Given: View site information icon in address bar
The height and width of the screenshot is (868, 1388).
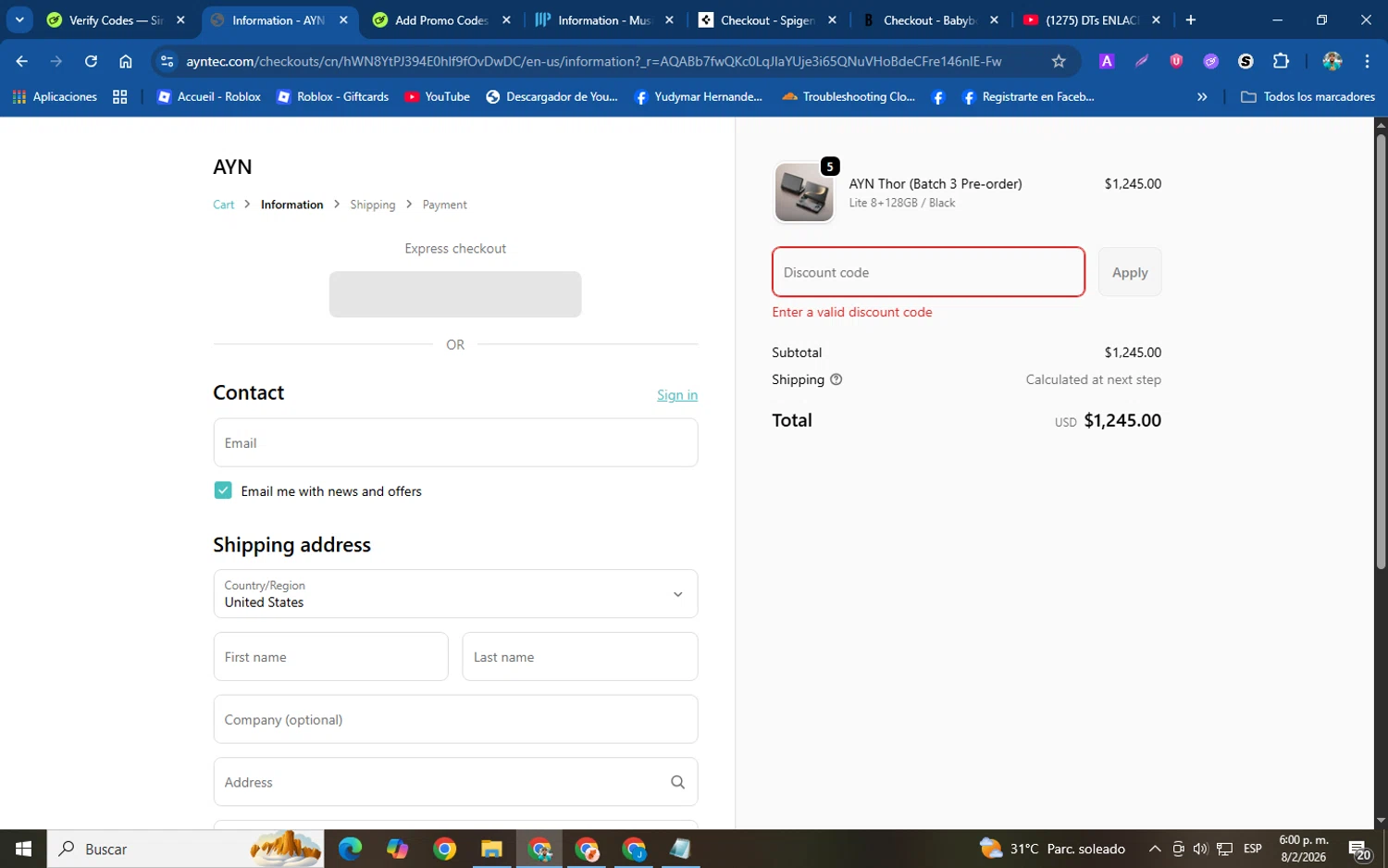Looking at the screenshot, I should [x=167, y=61].
